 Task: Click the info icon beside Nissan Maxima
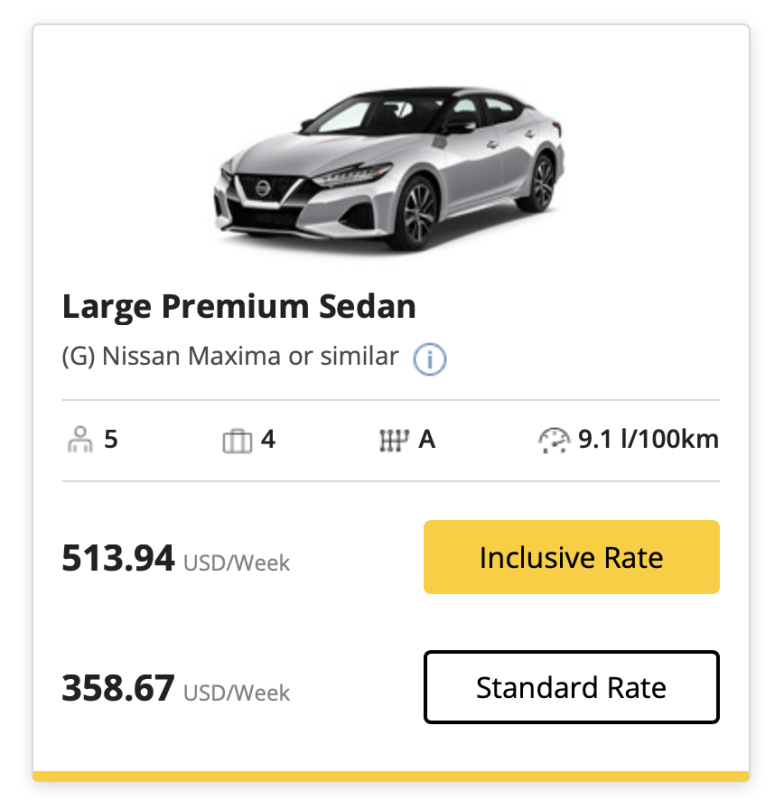[x=430, y=359]
